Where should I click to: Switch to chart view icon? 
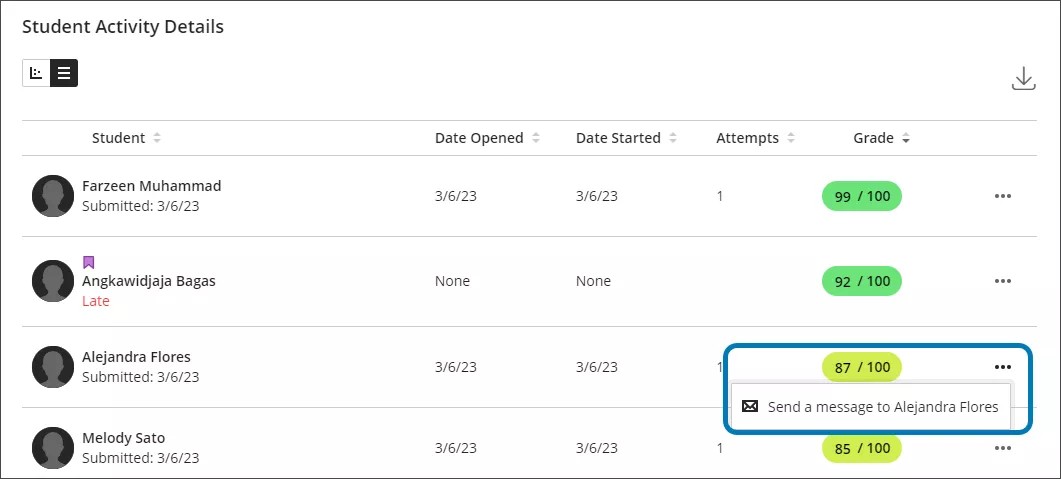[36, 73]
